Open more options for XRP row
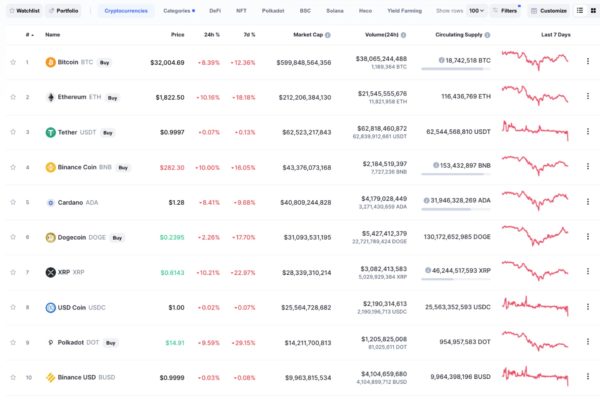The width and height of the screenshot is (600, 400). coord(588,271)
